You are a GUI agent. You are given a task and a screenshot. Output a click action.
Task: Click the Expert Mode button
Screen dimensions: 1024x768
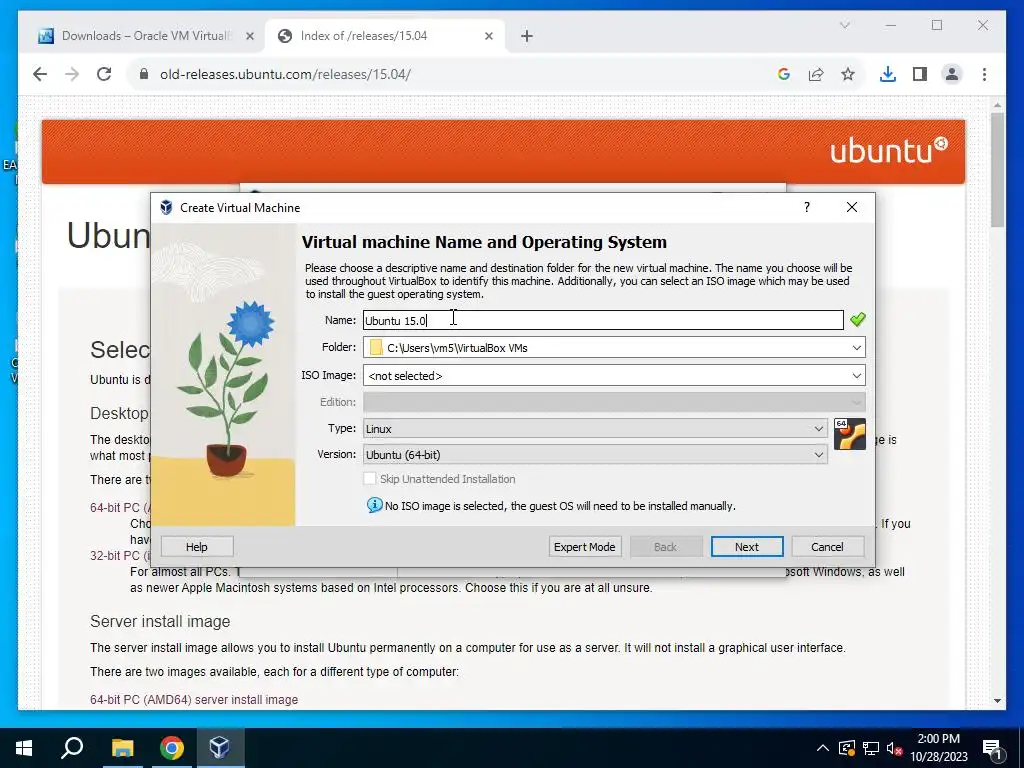point(584,547)
